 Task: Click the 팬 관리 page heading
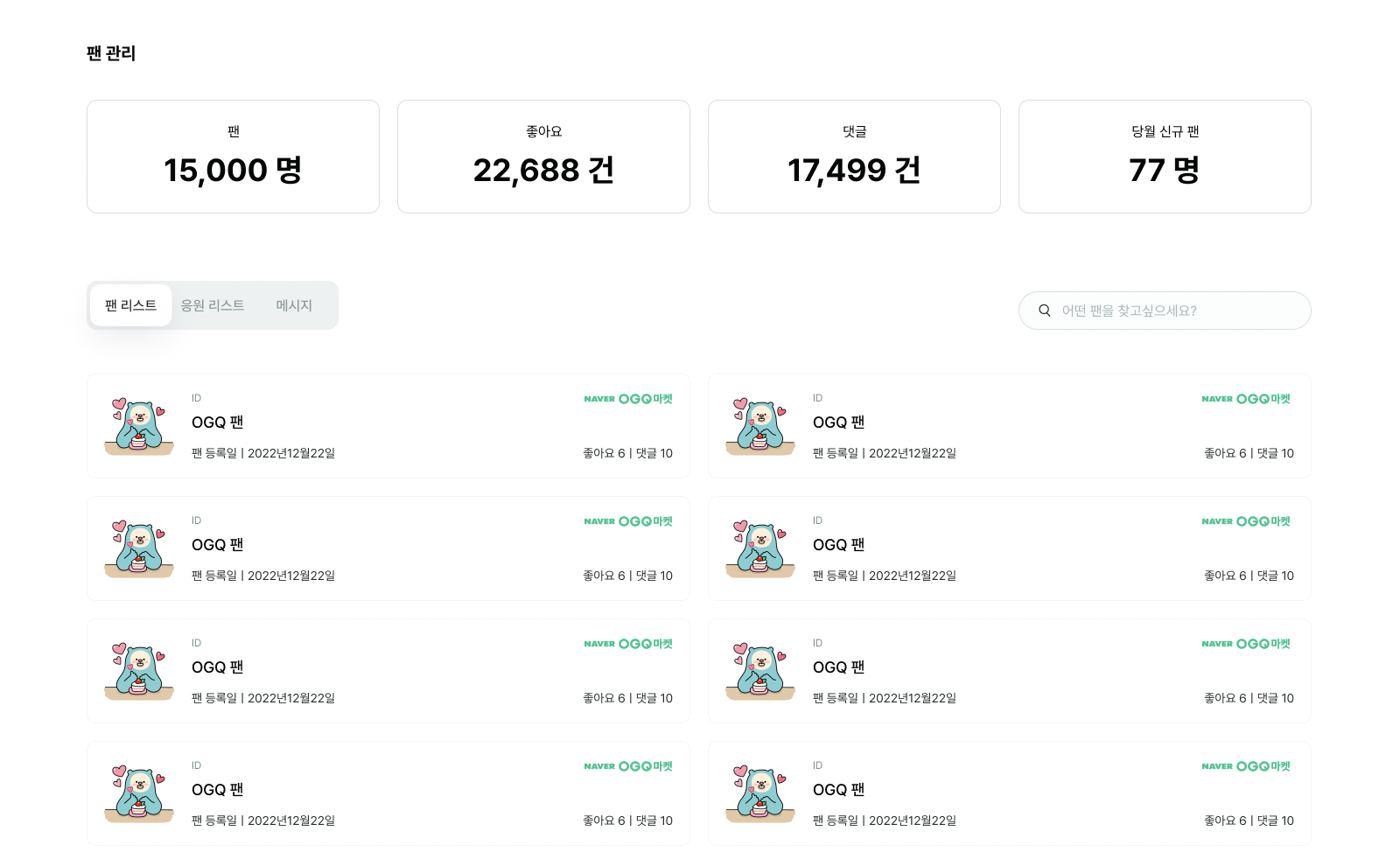(x=111, y=53)
